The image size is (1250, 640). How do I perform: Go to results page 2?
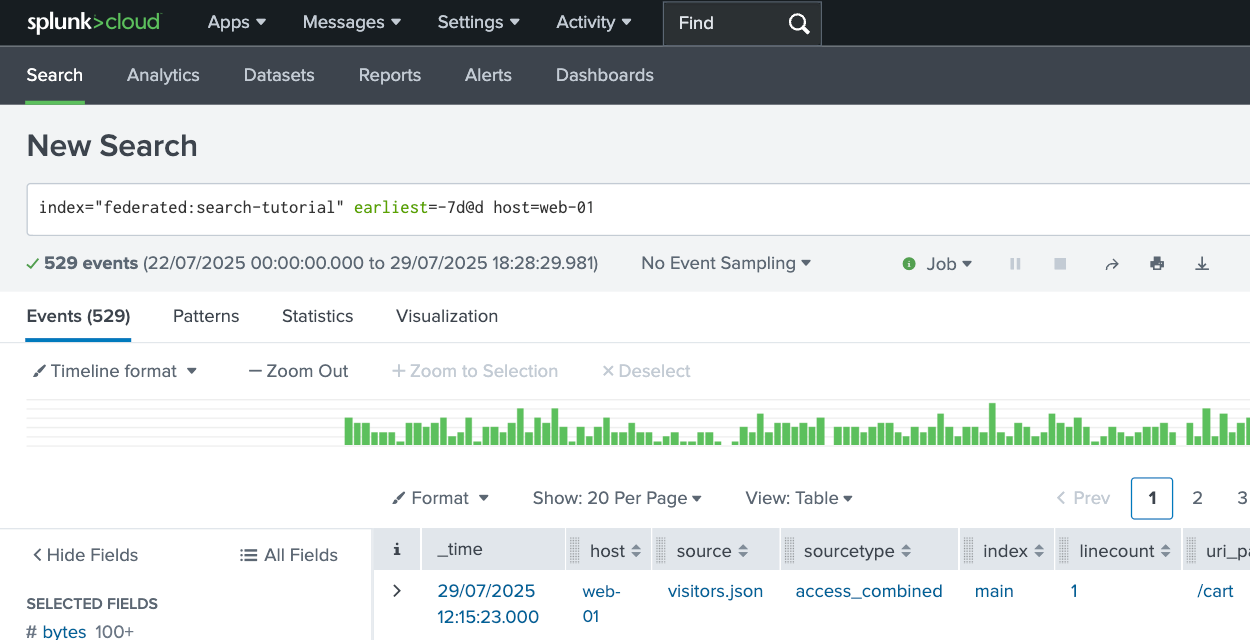point(1197,498)
